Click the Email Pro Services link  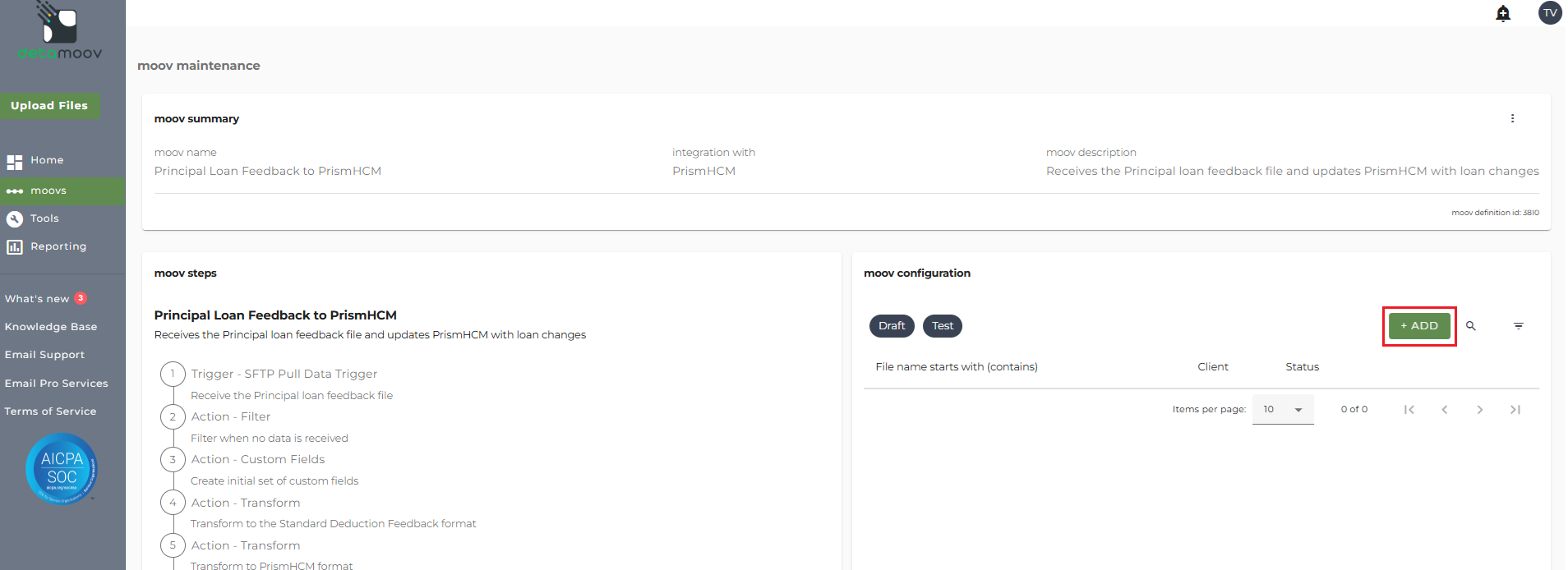(57, 384)
